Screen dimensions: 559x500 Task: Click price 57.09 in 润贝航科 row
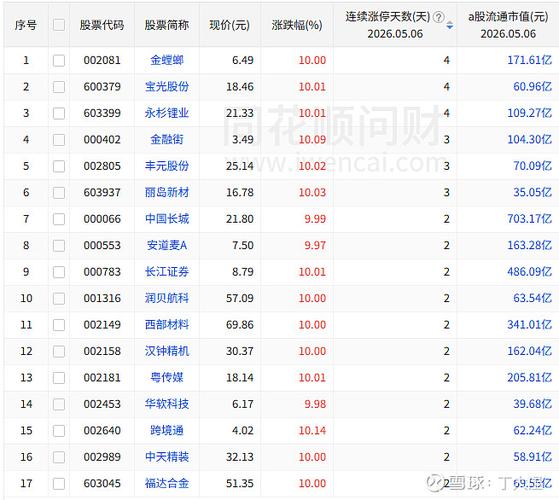[x=240, y=298]
